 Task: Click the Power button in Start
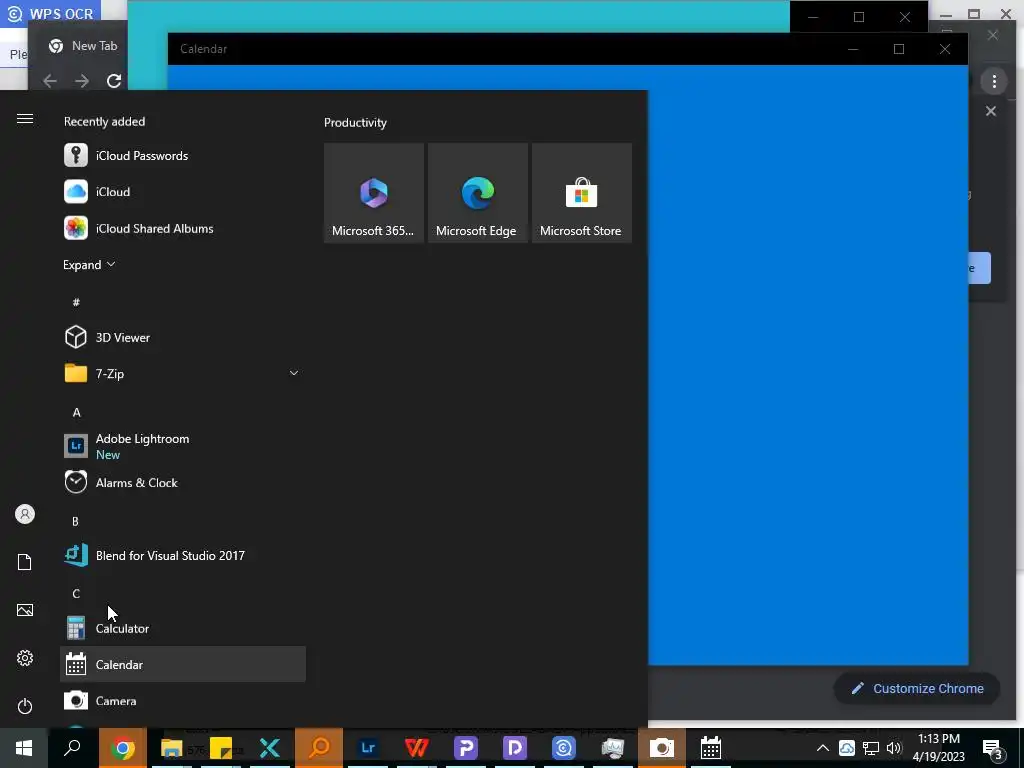pyautogui.click(x=25, y=706)
